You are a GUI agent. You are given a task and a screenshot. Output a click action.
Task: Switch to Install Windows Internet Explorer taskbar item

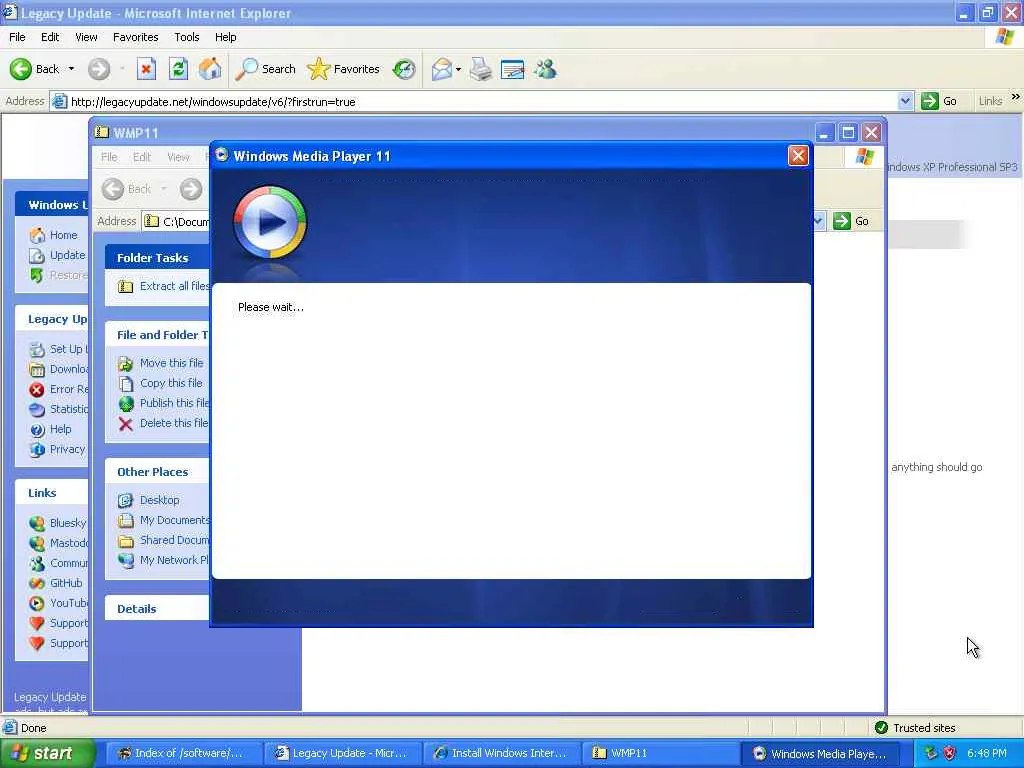[x=501, y=753]
